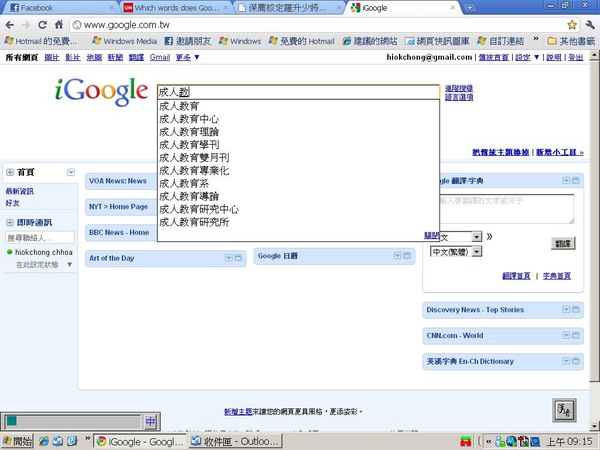Image resolution: width=600 pixels, height=450 pixels.
Task: Expand the 即時通訊 chat section plus icon
Action: pos(10,223)
